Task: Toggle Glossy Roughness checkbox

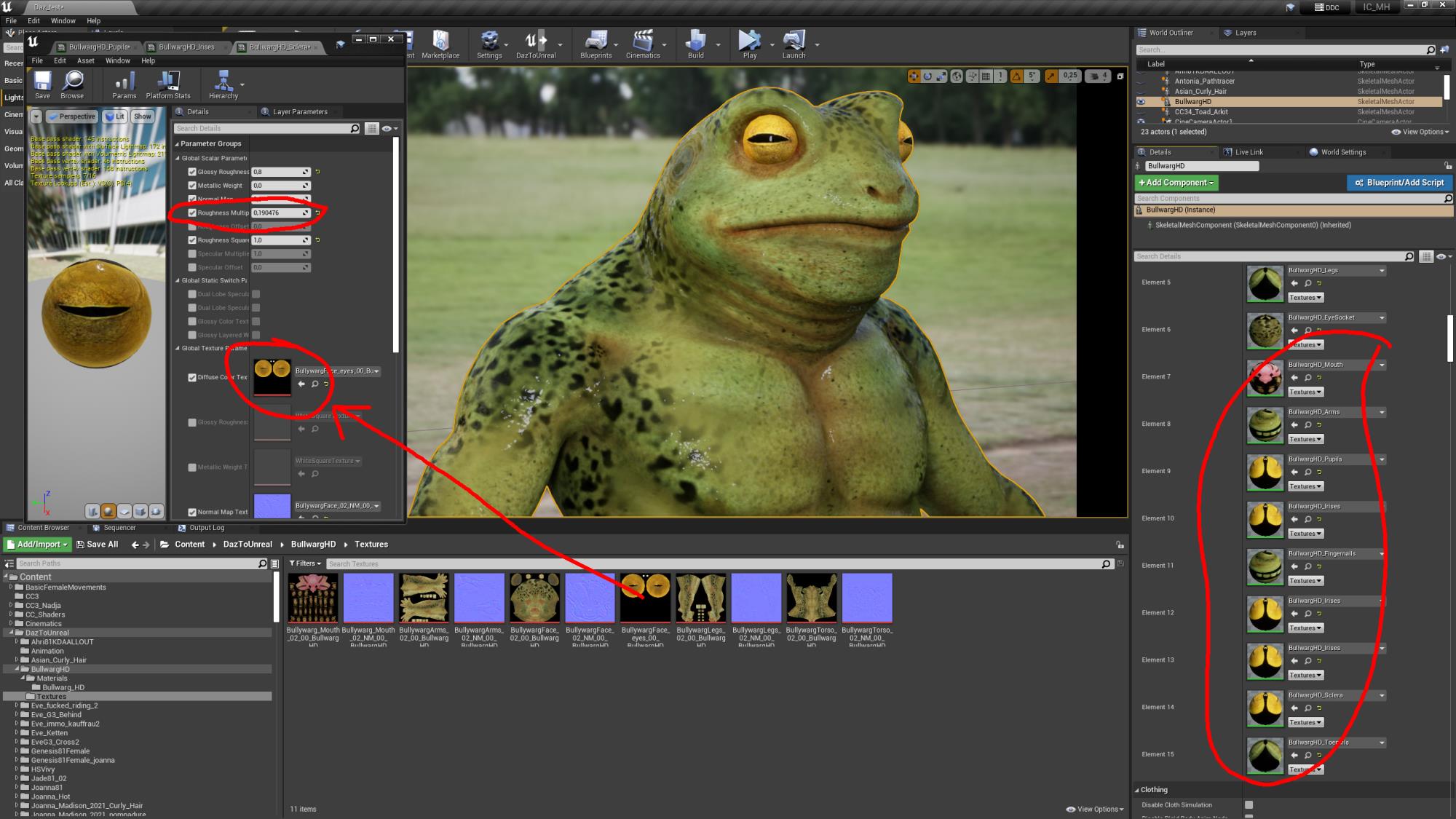Action: 192,172
